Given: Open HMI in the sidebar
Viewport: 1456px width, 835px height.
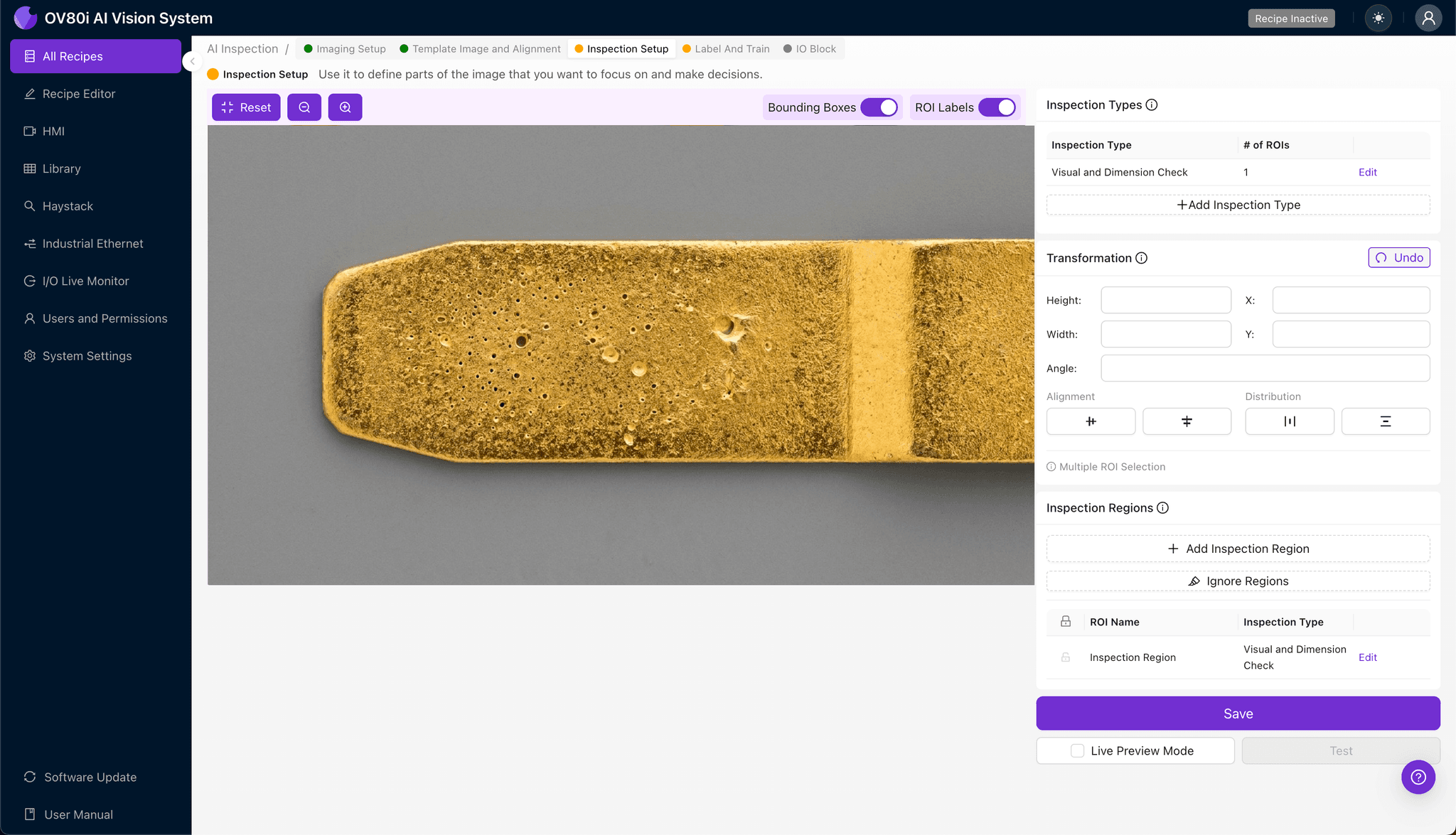Looking at the screenshot, I should [x=96, y=131].
